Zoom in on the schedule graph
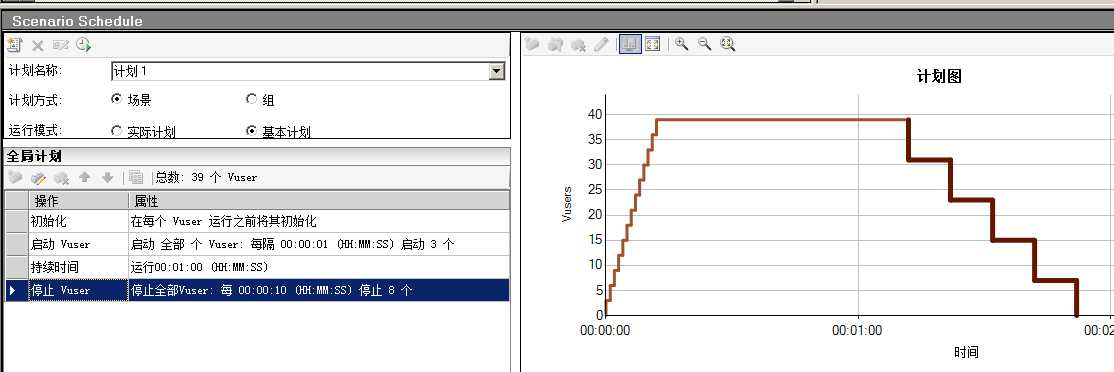 (x=682, y=44)
